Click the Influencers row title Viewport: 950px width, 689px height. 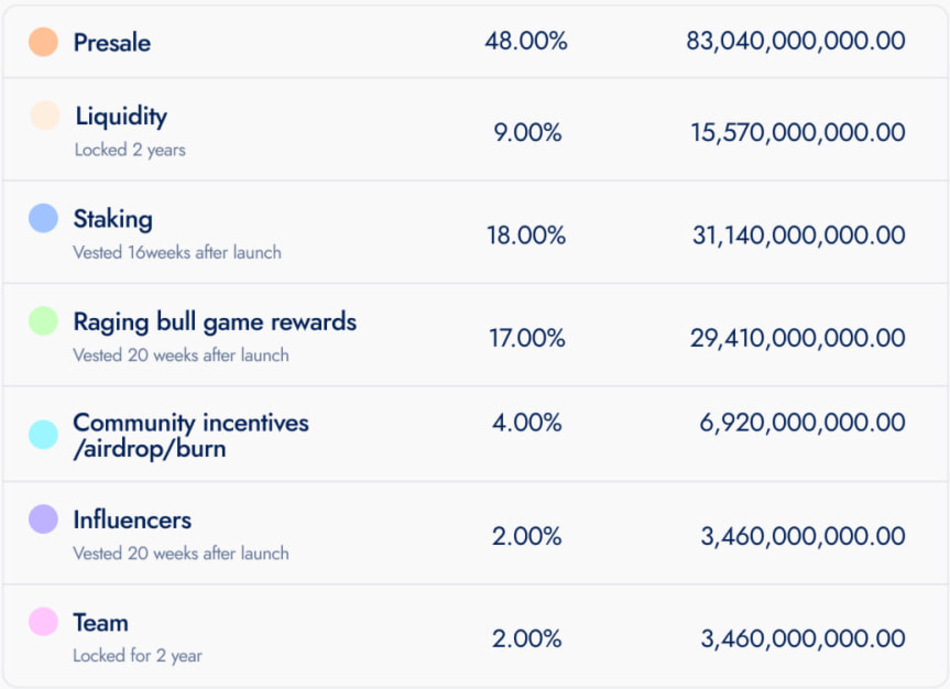[132, 520]
